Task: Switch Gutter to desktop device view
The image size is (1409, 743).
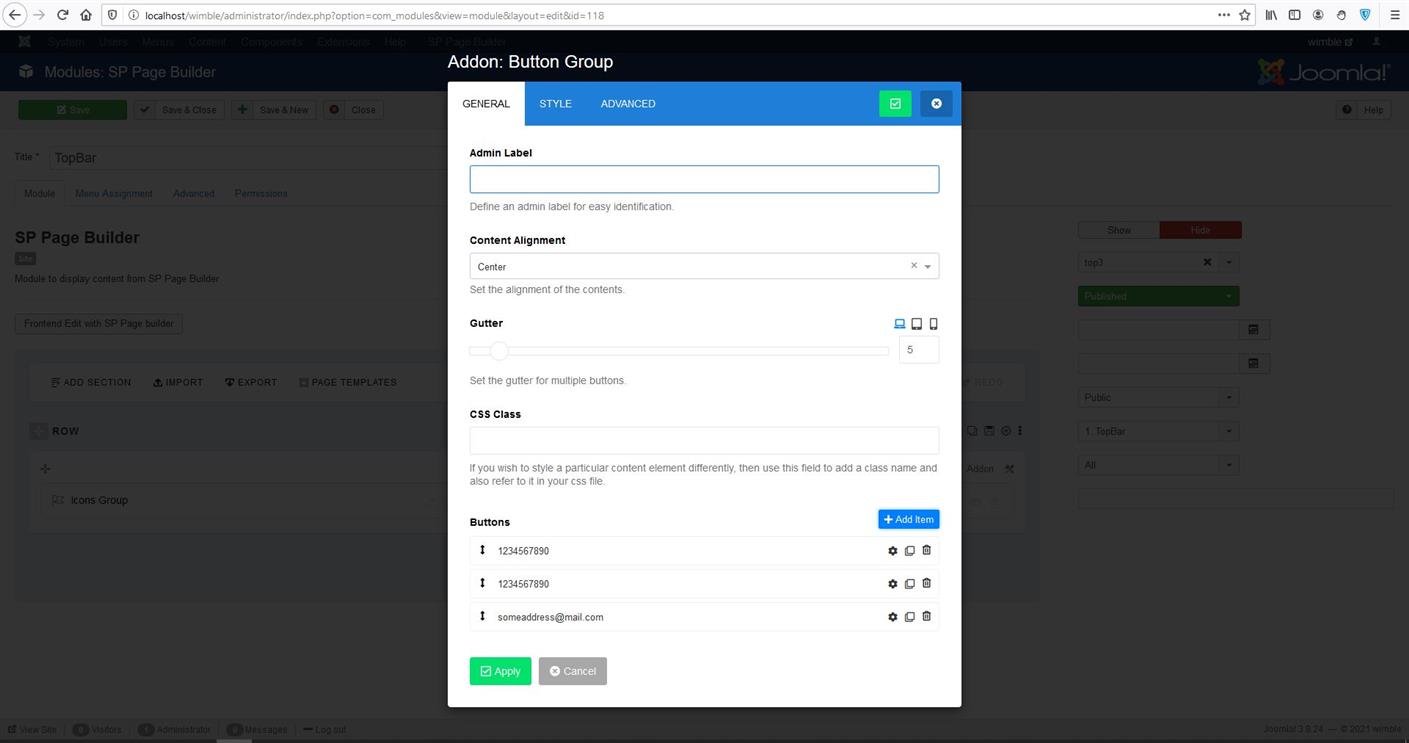Action: [899, 324]
